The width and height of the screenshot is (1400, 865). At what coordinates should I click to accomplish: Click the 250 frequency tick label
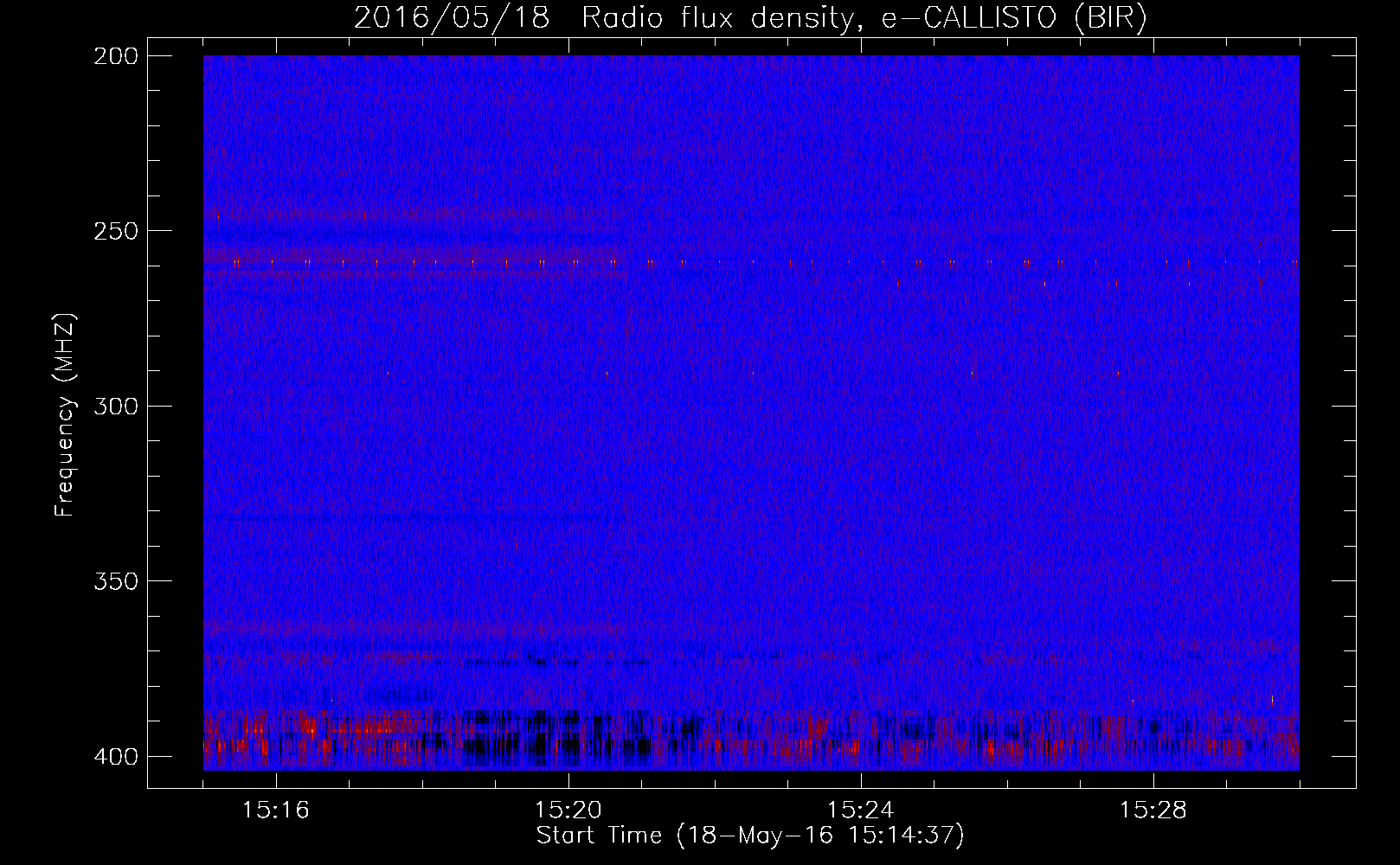(x=115, y=231)
